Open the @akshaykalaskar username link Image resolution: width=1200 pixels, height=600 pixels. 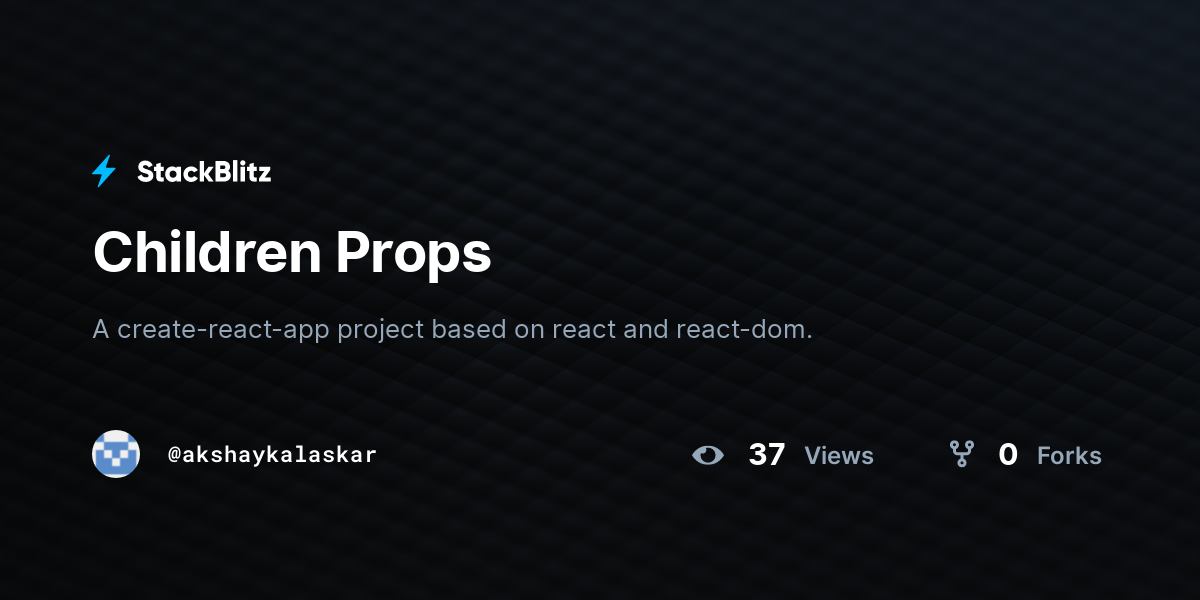(272, 455)
